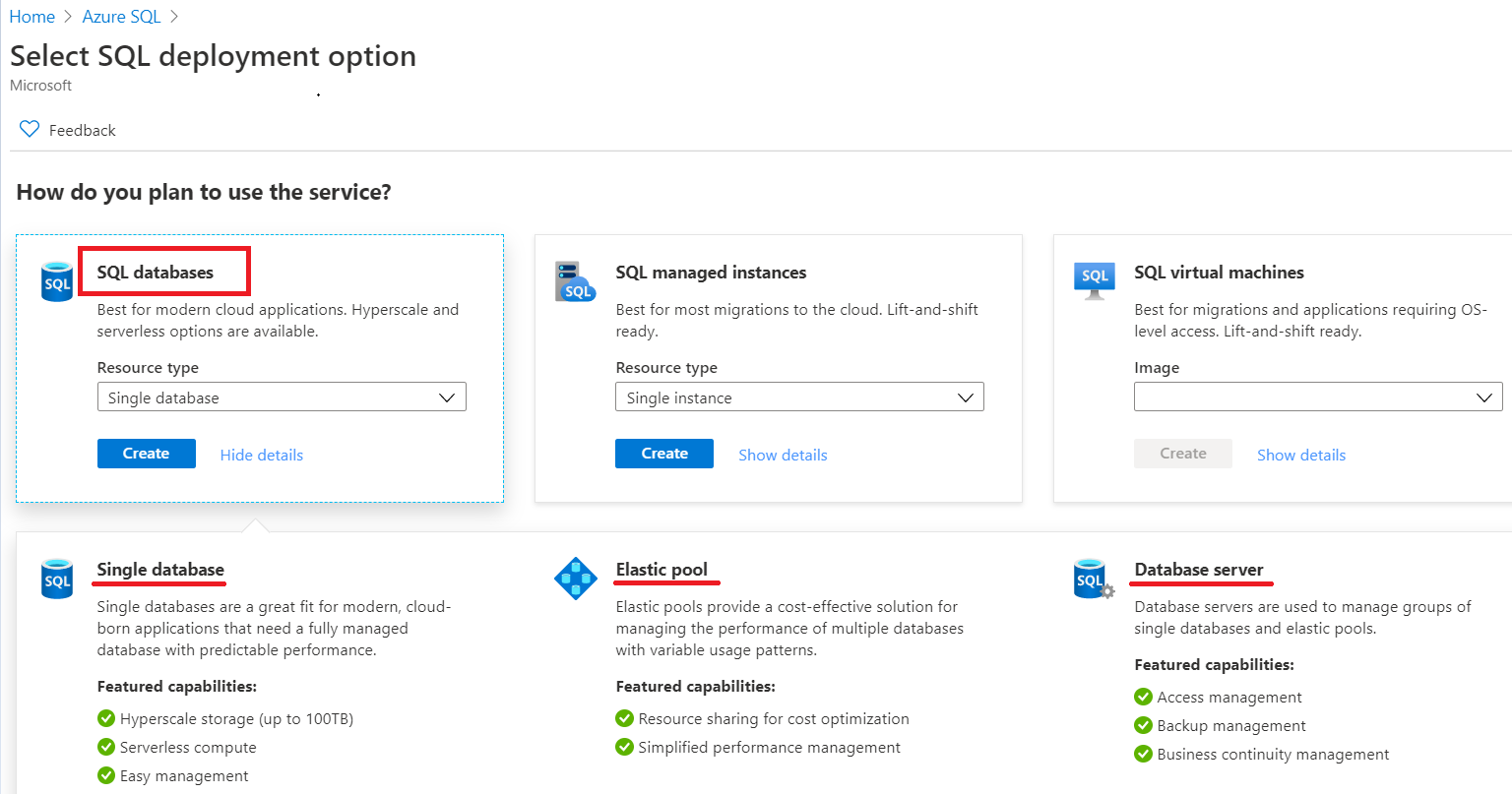Click "Simplified performance management" text

coord(769,748)
